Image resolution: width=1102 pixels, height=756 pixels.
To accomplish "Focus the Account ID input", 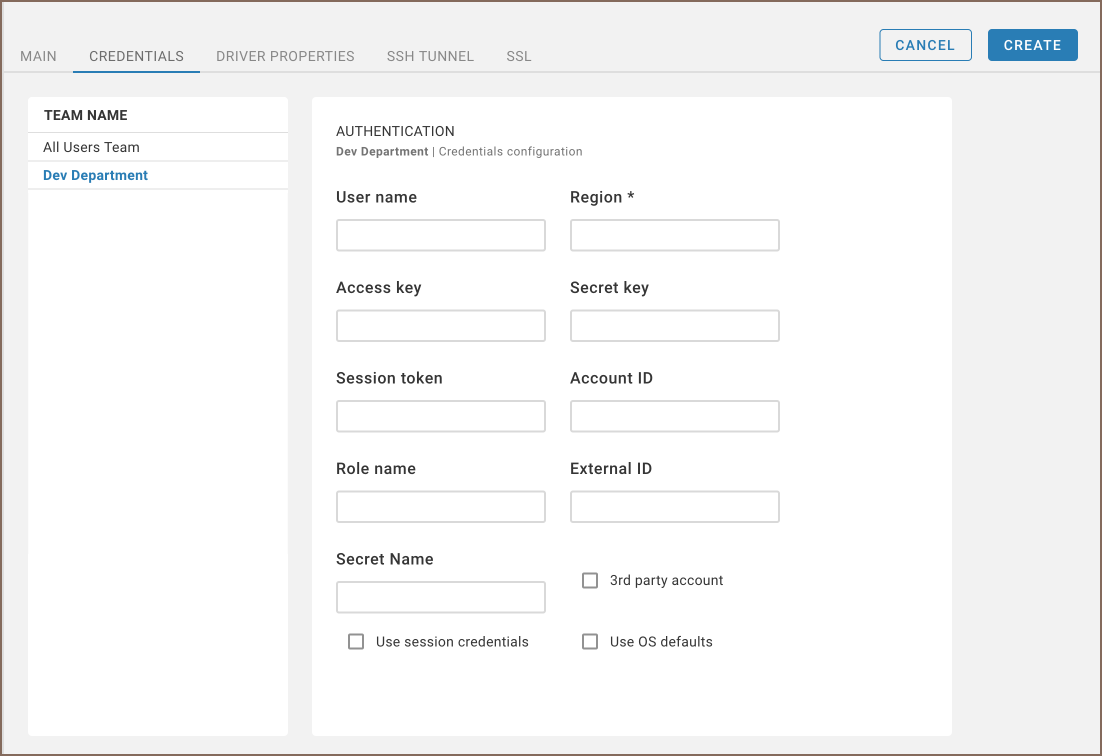I will [x=674, y=416].
